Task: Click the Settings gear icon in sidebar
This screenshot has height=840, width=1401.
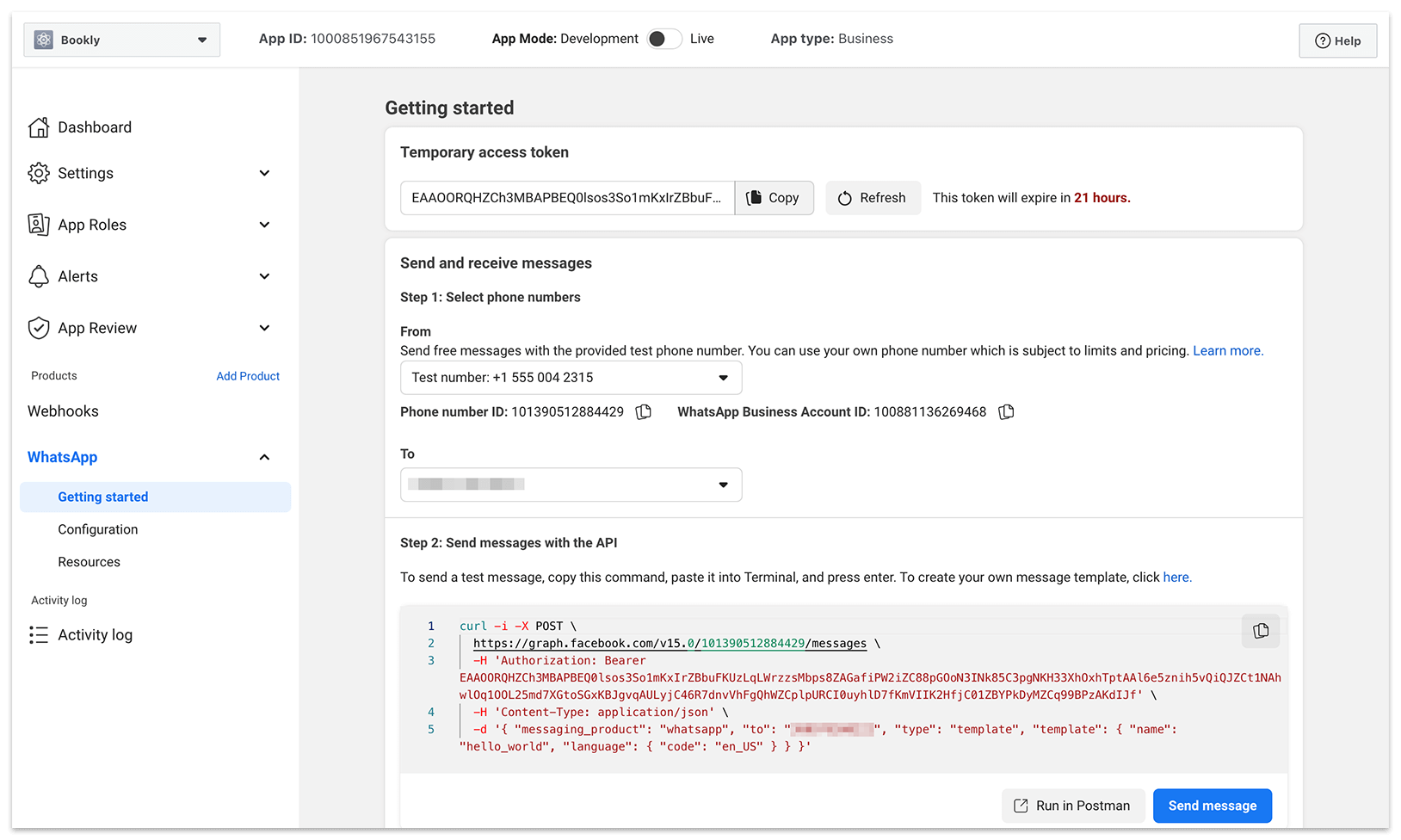Action: [x=39, y=173]
